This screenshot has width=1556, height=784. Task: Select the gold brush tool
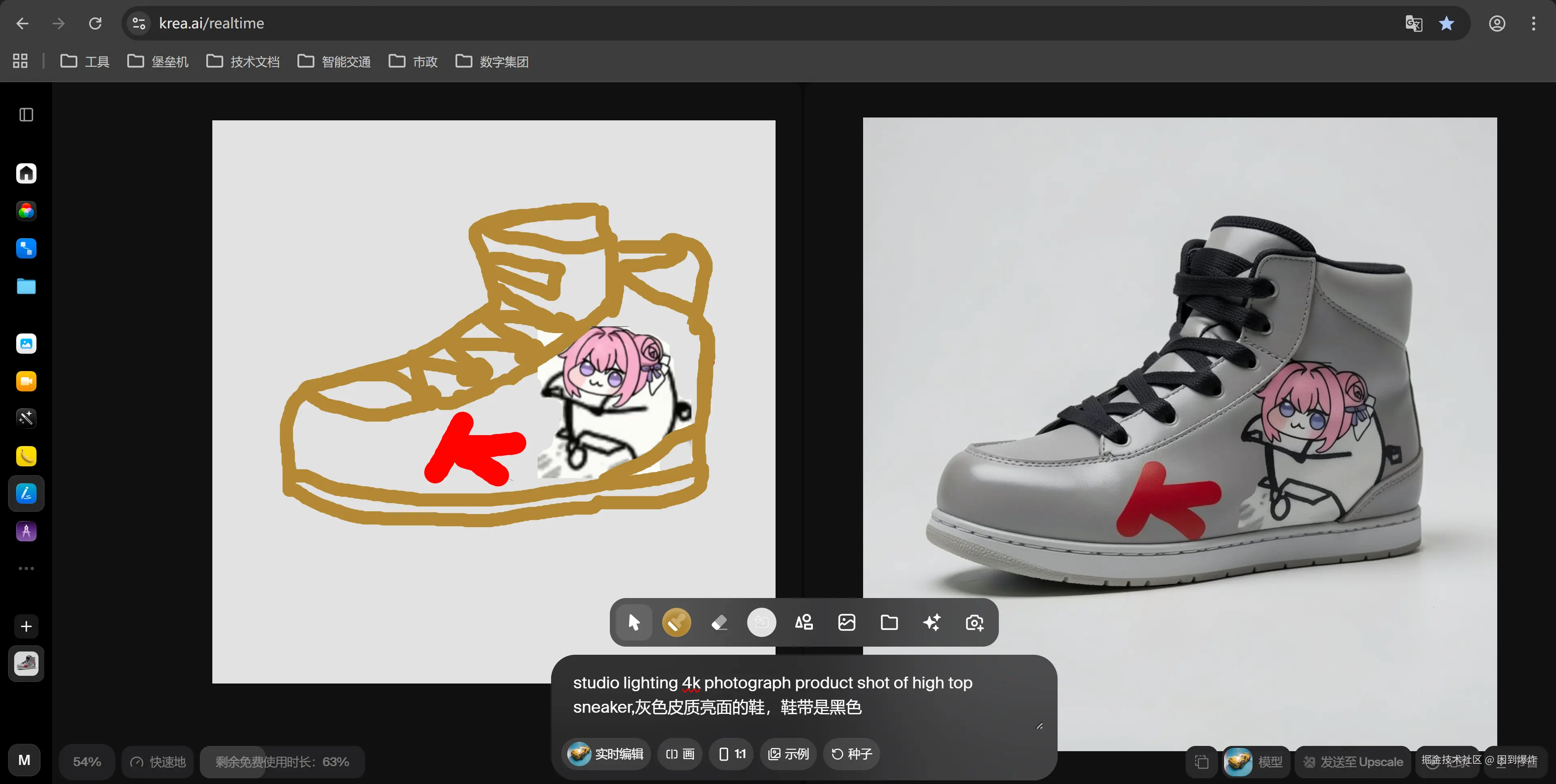pos(676,622)
